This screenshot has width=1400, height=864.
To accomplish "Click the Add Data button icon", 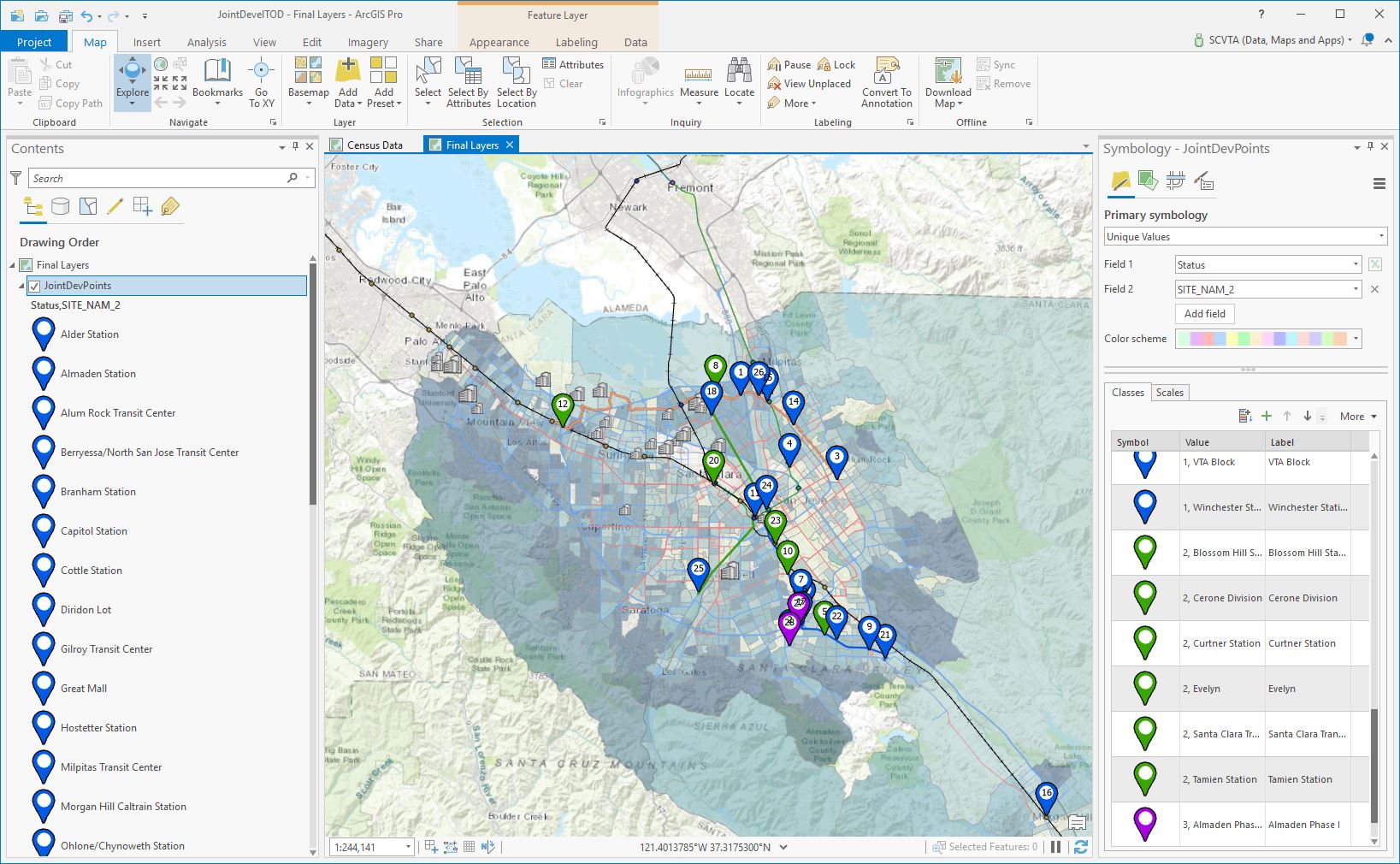I will point(348,70).
